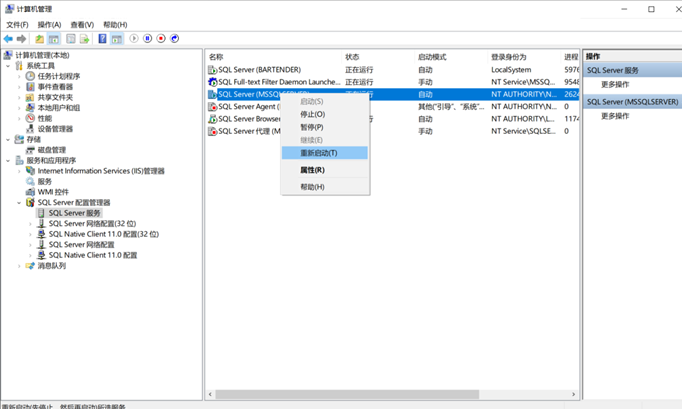The height and width of the screenshot is (409, 682).
Task: Select SQL Native Client 11.0 配置 tree item
Action: coord(93,255)
